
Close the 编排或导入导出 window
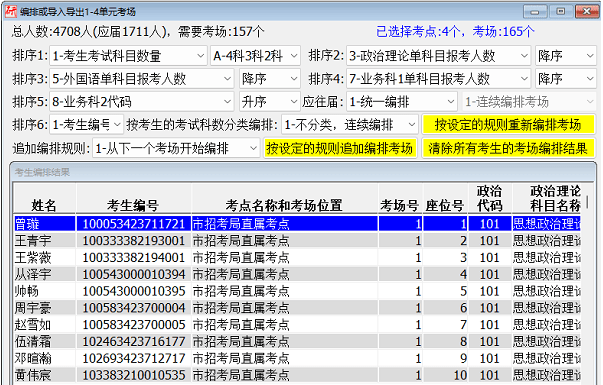tap(586, 12)
